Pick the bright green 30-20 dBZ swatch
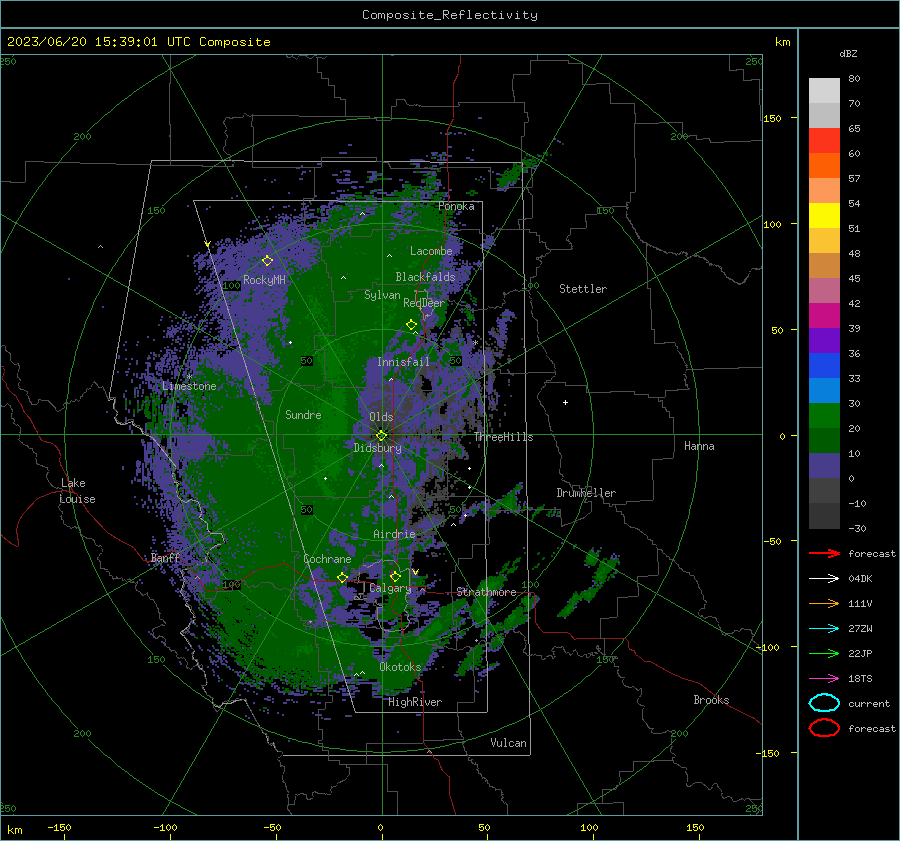The width and height of the screenshot is (900, 841). [x=824, y=416]
